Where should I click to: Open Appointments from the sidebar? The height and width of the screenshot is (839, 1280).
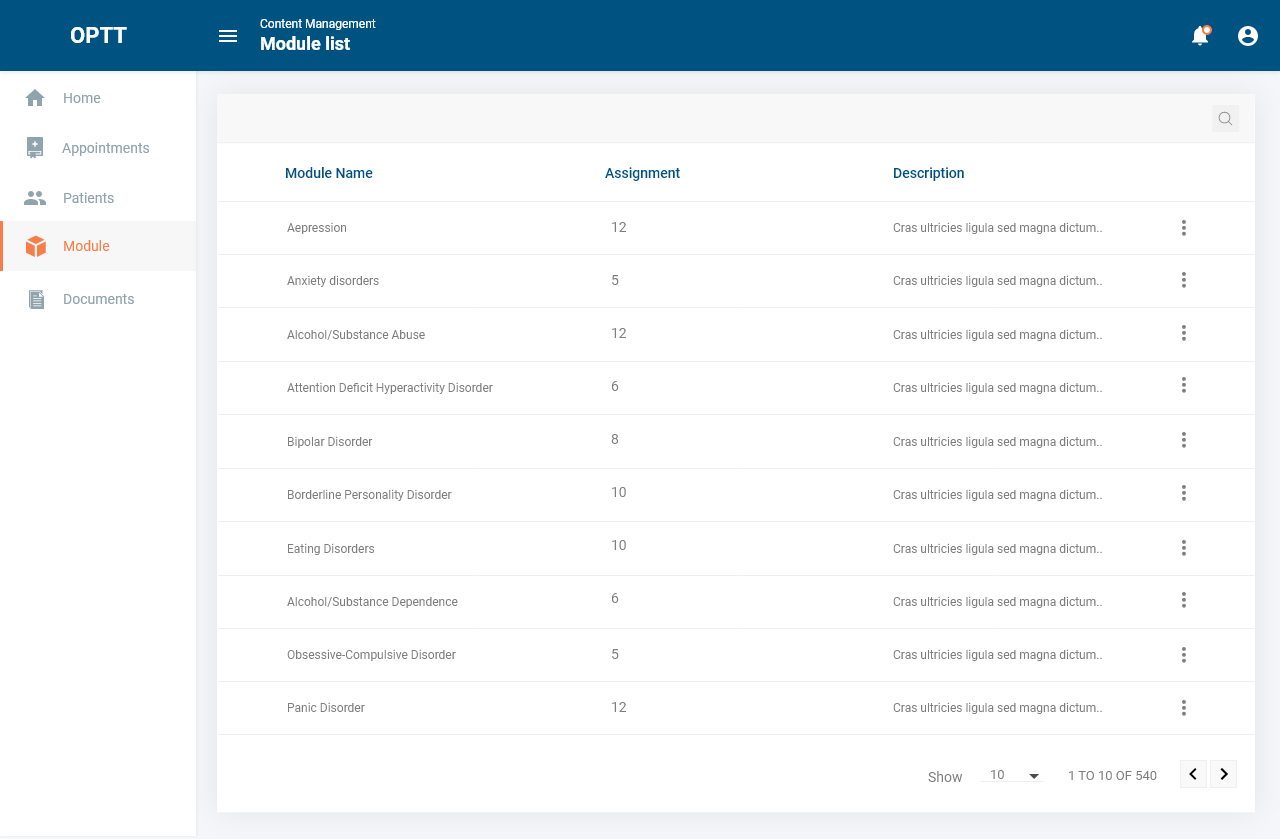tap(105, 148)
